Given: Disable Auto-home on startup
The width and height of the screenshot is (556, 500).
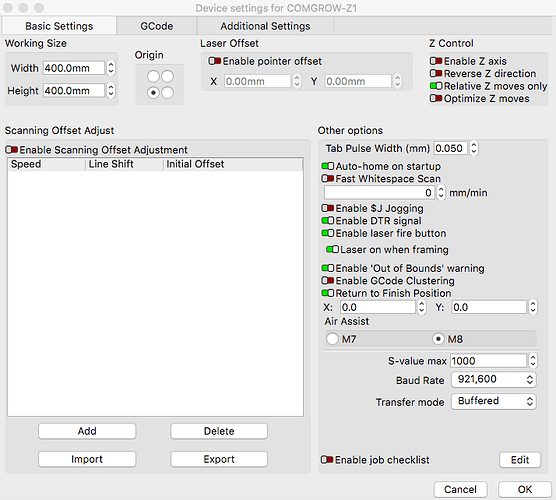Looking at the screenshot, I should (328, 166).
